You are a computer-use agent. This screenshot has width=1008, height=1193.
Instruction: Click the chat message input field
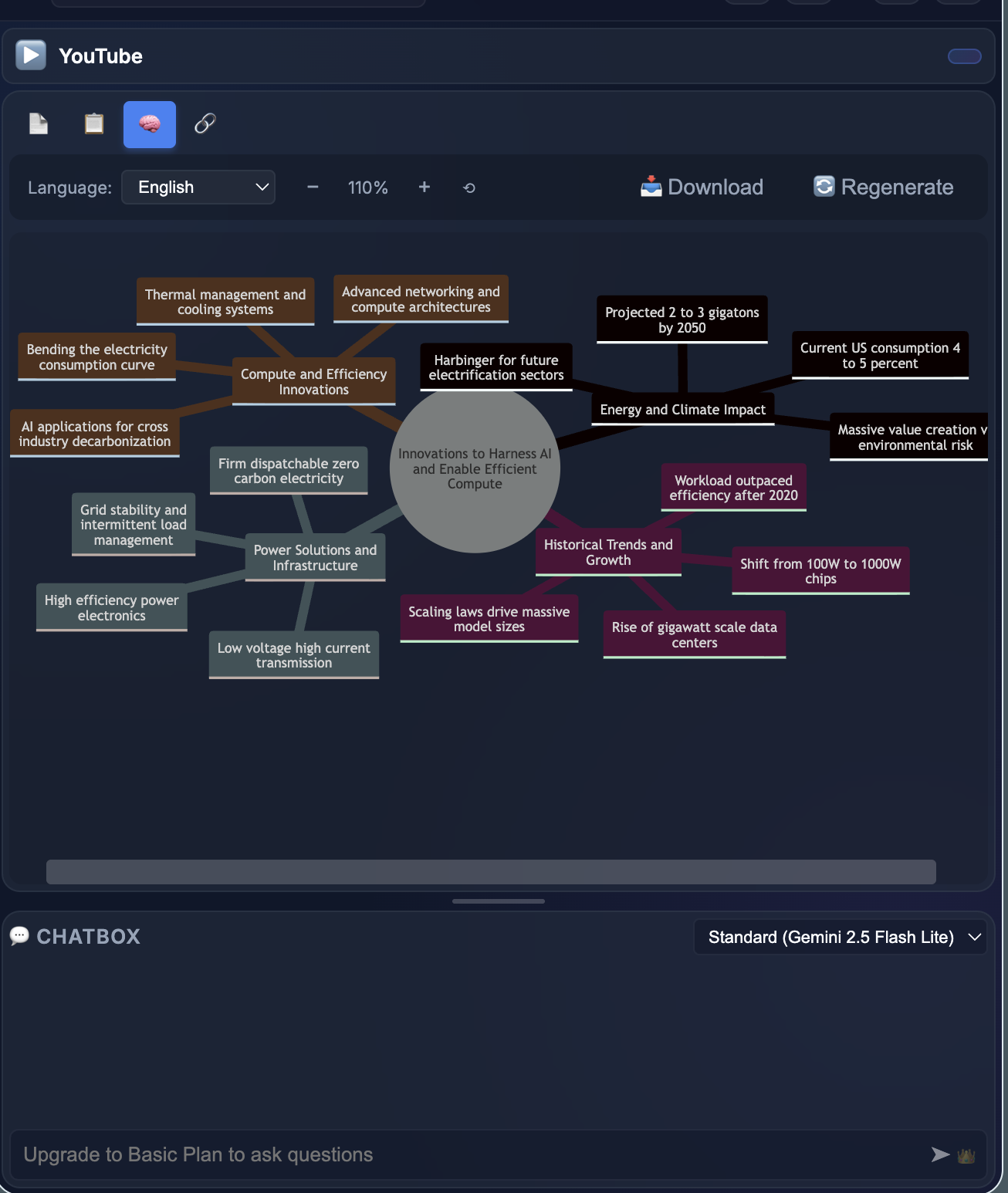(463, 1154)
